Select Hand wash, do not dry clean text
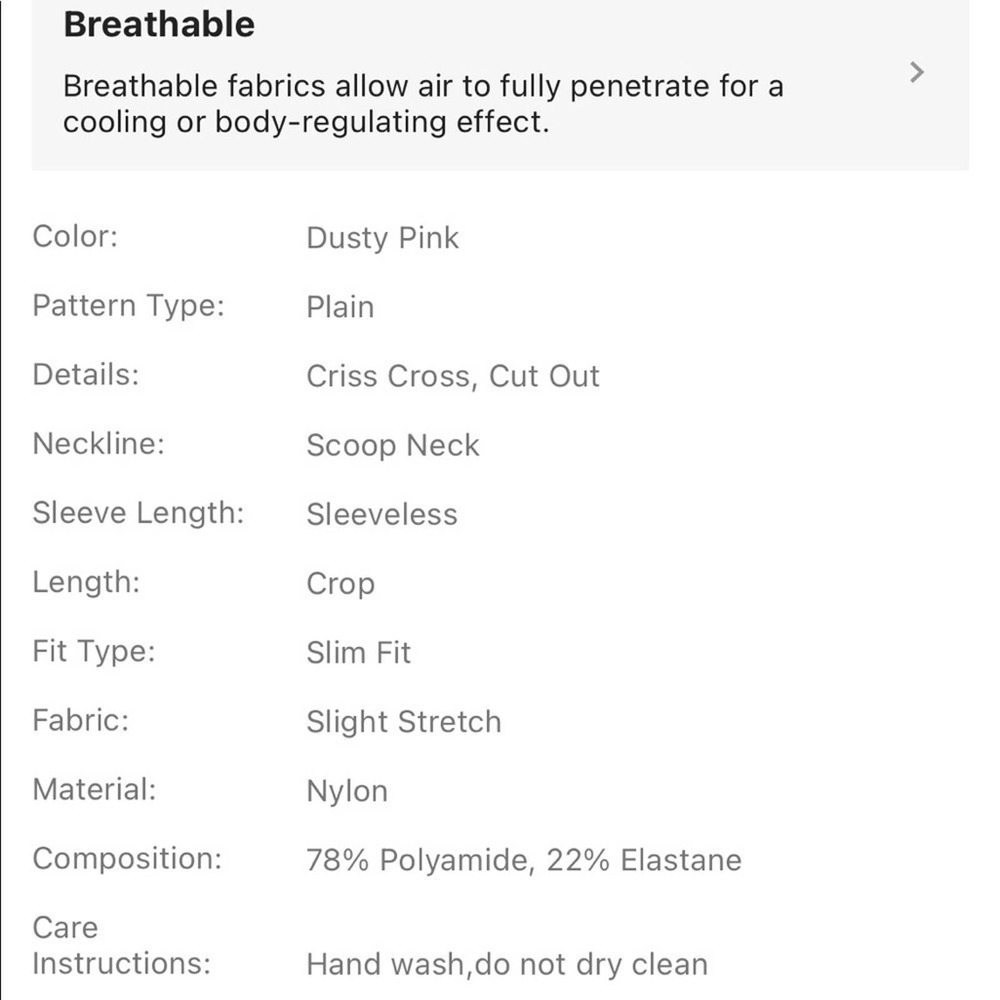 506,964
